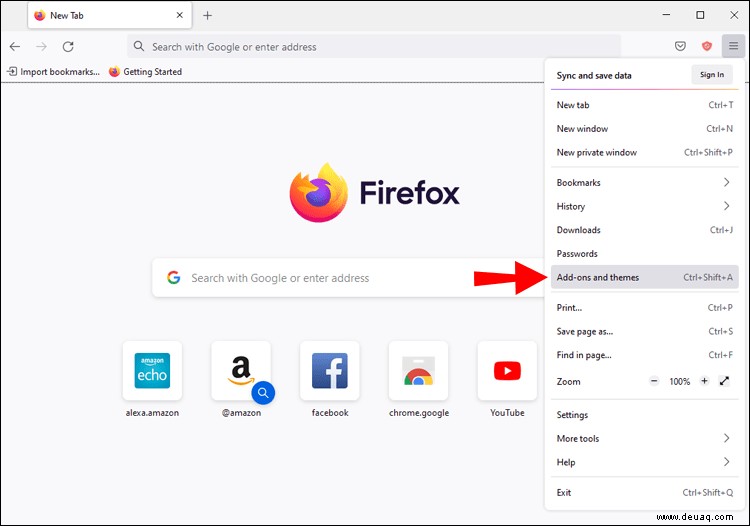The height and width of the screenshot is (526, 750).
Task: Select Save page as... menu item
Action: [x=644, y=331]
